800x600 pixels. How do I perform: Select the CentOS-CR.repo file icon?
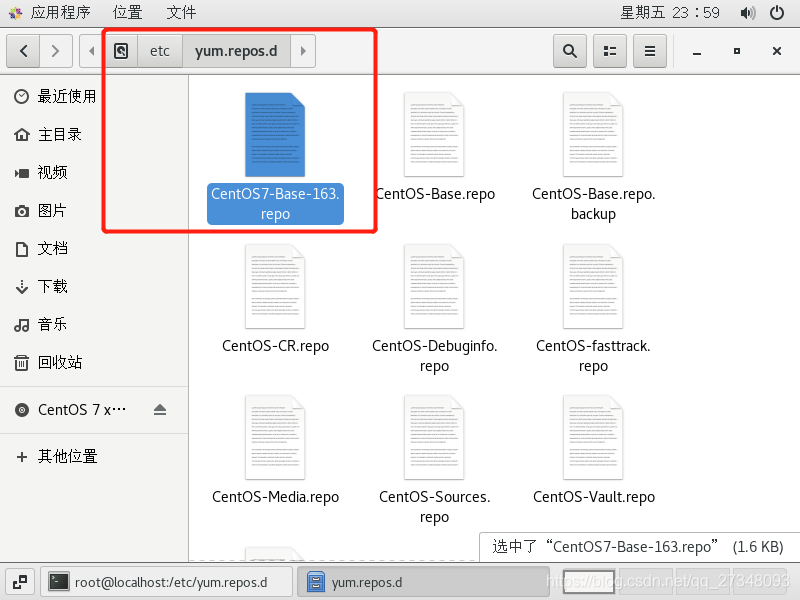tap(275, 287)
